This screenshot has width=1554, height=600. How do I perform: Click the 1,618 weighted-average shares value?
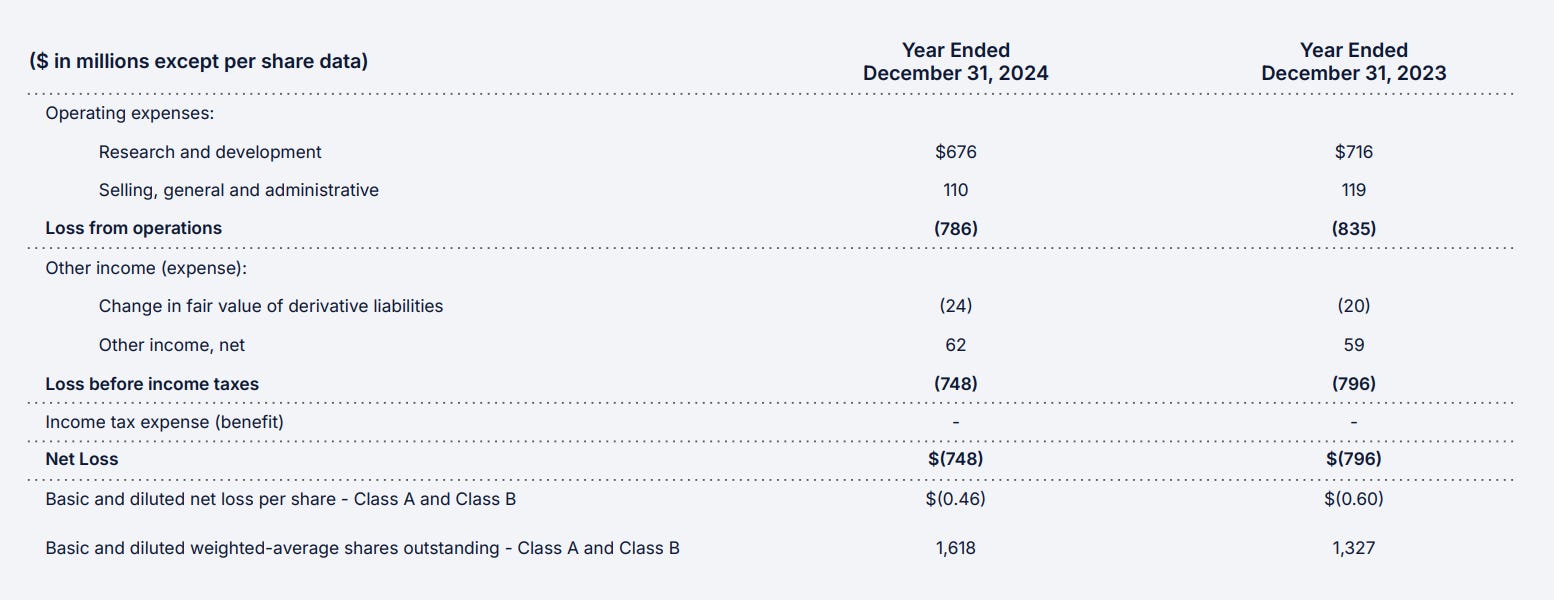click(x=955, y=548)
